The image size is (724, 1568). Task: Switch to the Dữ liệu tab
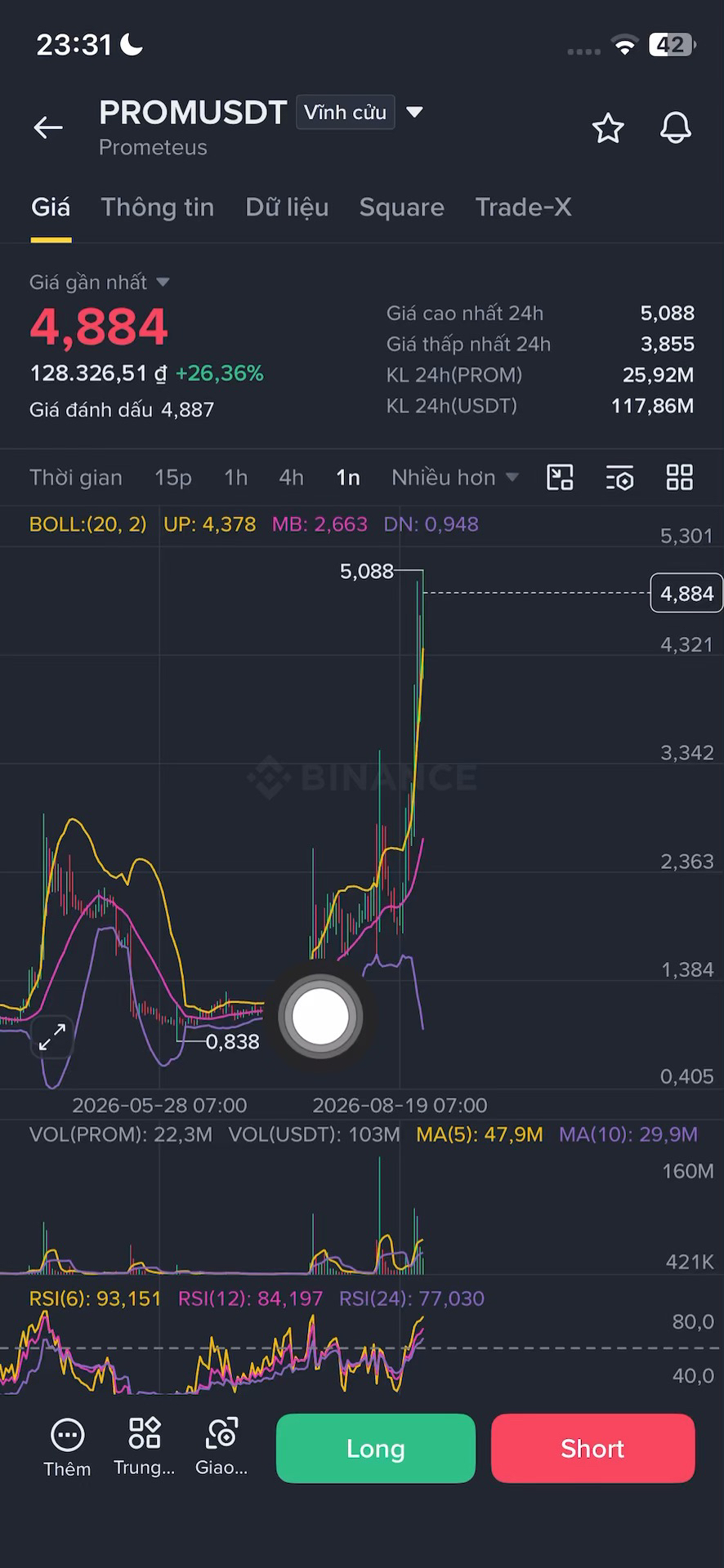[287, 207]
